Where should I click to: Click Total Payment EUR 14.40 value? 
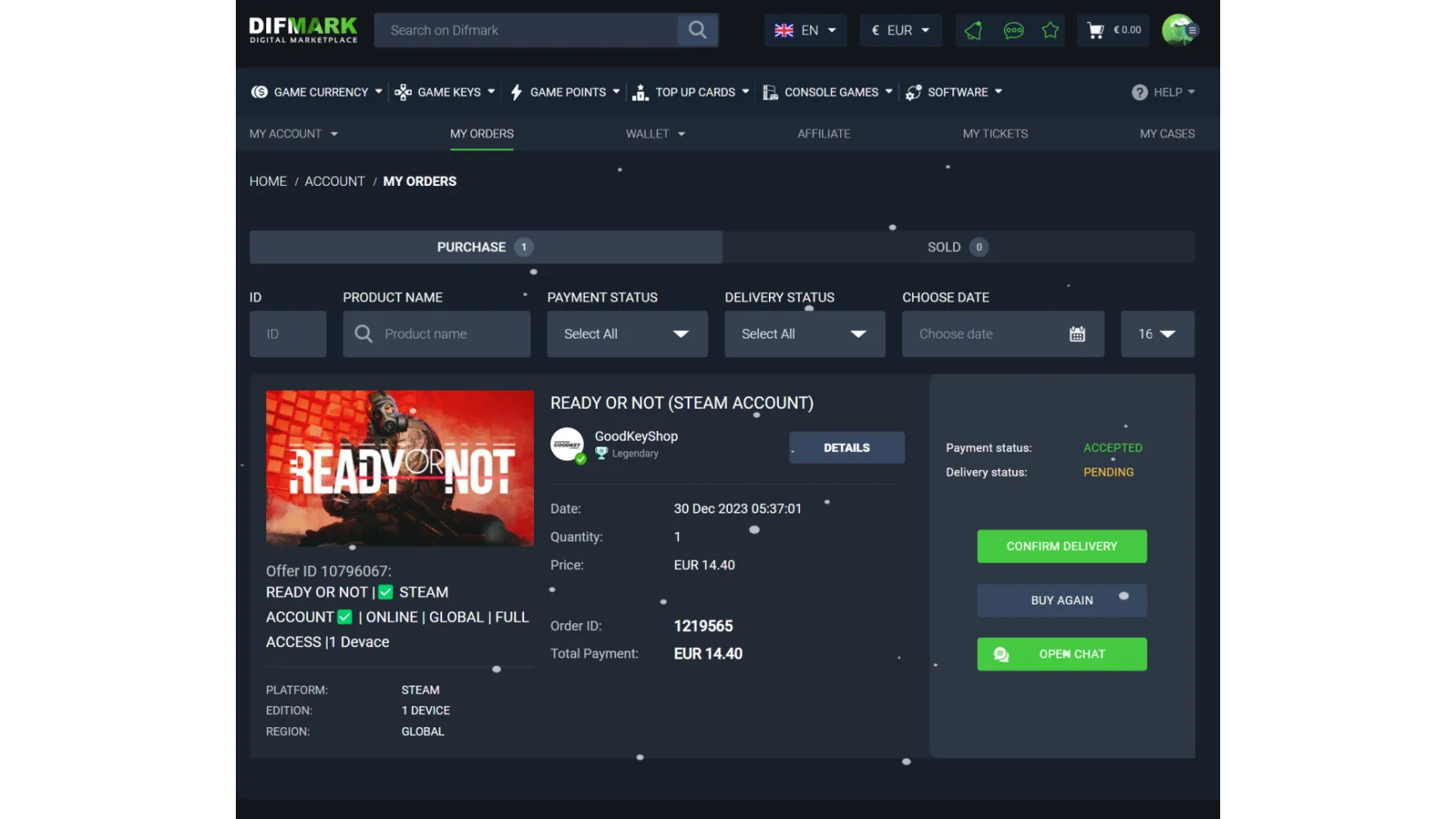click(708, 654)
